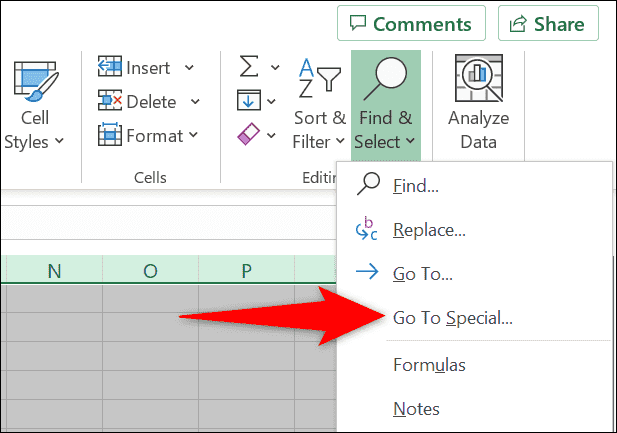Select Find from the dropdown menu
The width and height of the screenshot is (617, 433).
[x=415, y=185]
